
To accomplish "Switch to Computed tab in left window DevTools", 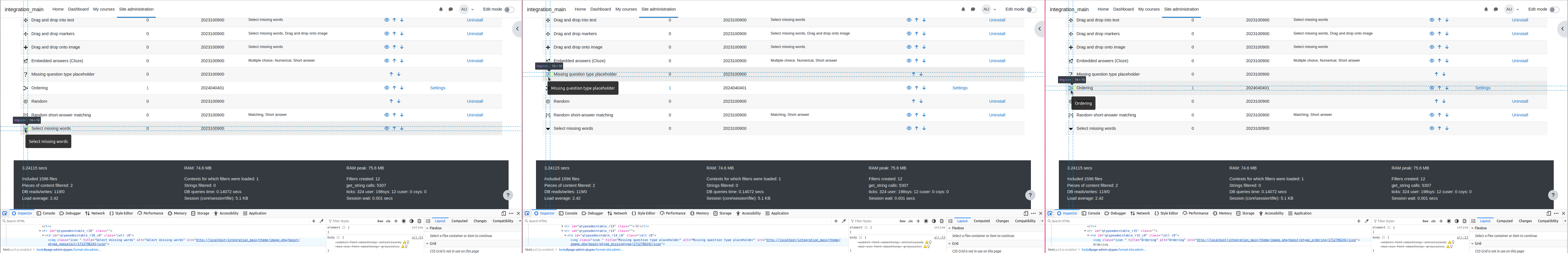I will click(x=460, y=221).
